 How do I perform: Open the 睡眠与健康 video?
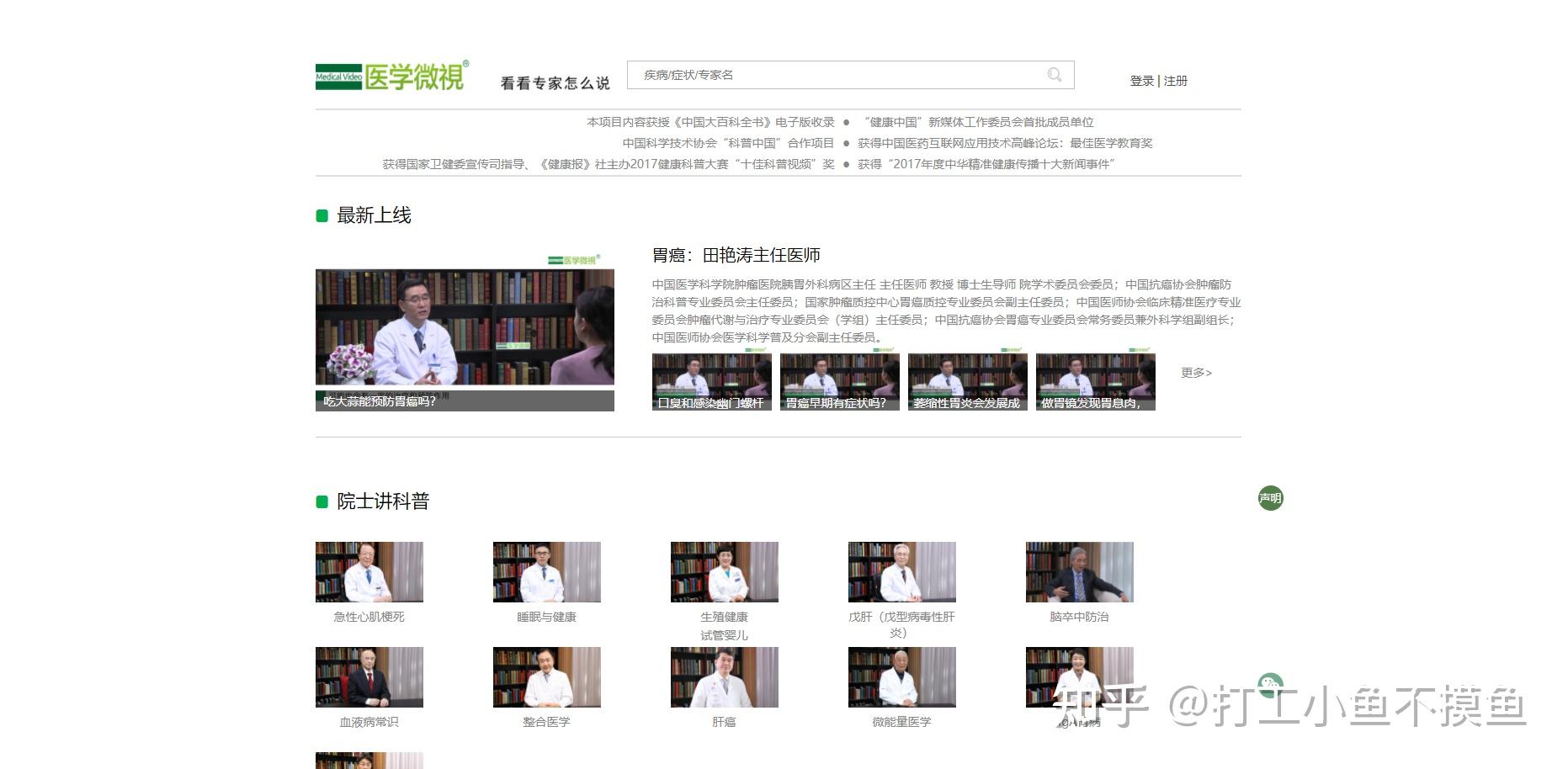546,572
